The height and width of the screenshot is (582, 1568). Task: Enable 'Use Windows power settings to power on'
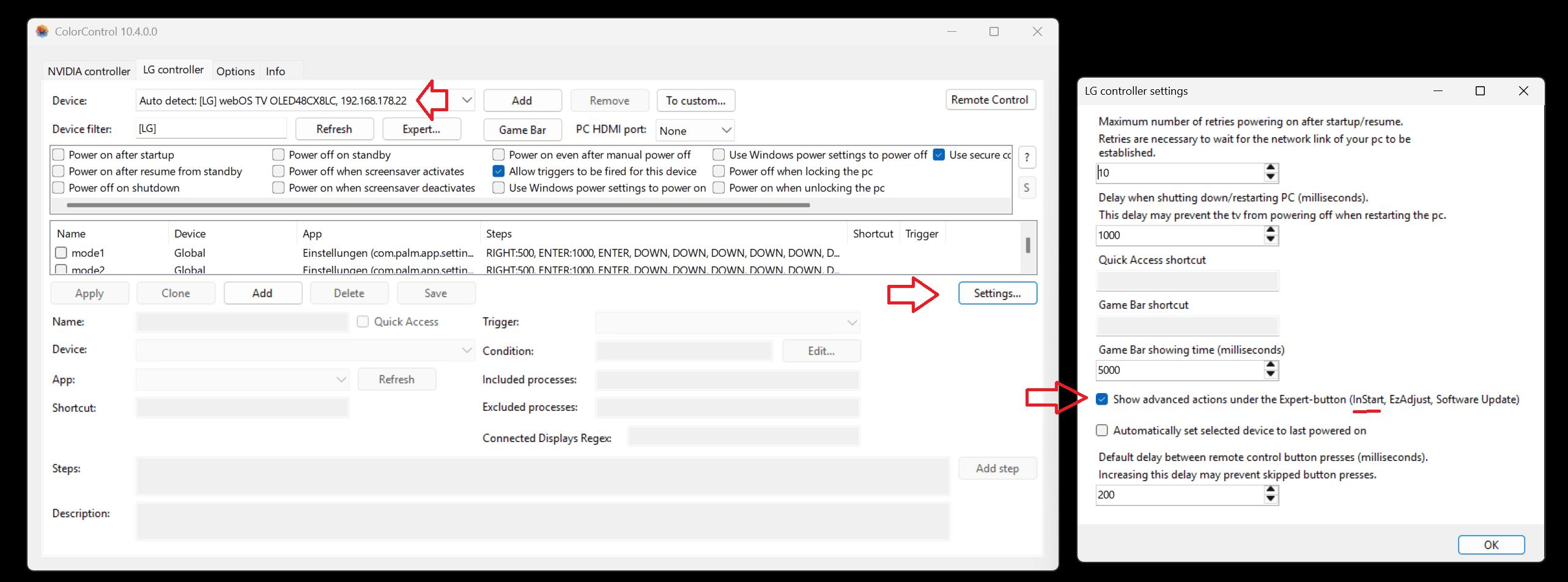coord(499,188)
